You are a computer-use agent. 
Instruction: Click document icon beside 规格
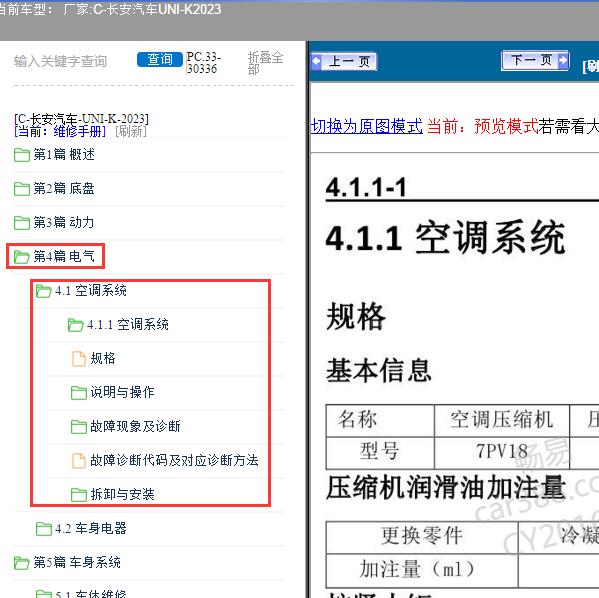(x=79, y=358)
